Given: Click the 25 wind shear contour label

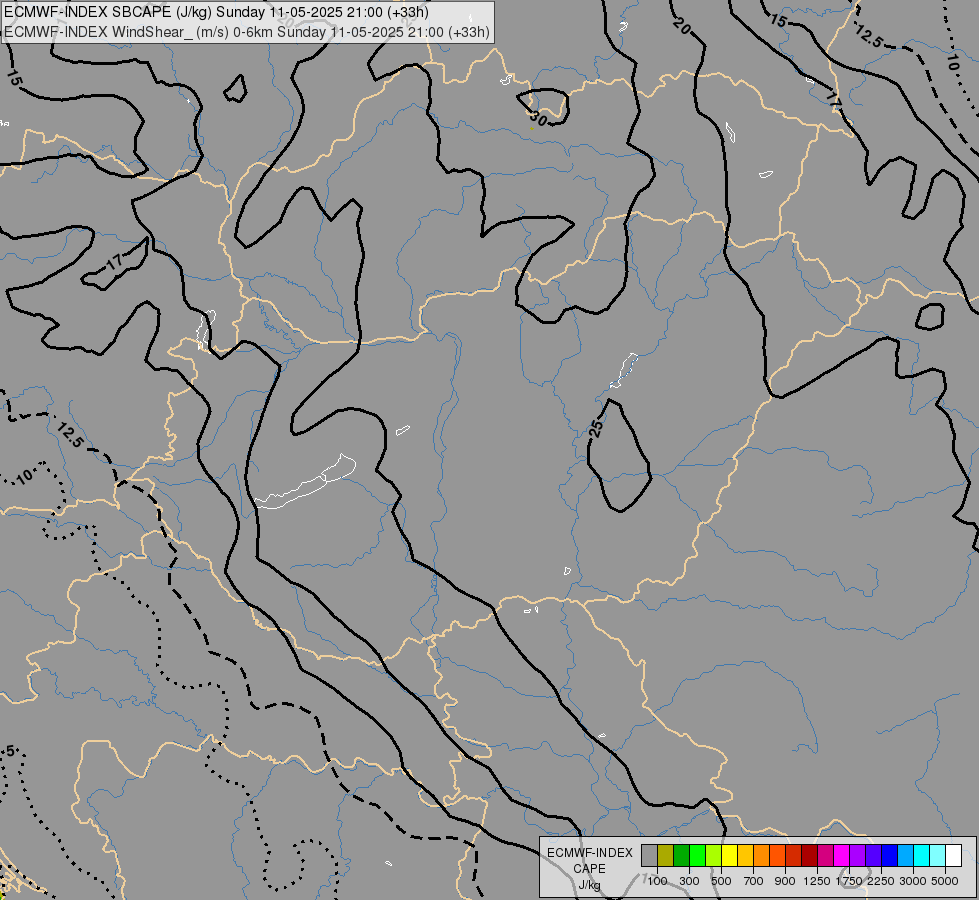Looking at the screenshot, I should point(596,428).
